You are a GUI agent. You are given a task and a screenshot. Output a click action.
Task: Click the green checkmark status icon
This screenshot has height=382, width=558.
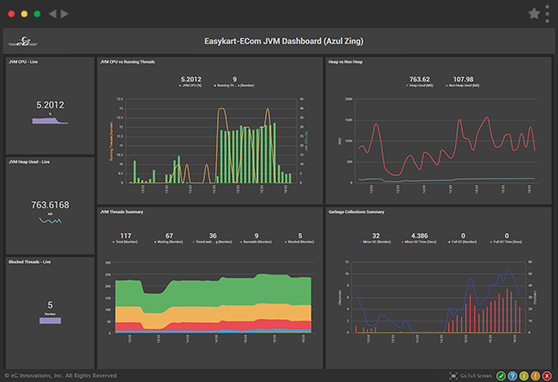click(x=501, y=376)
